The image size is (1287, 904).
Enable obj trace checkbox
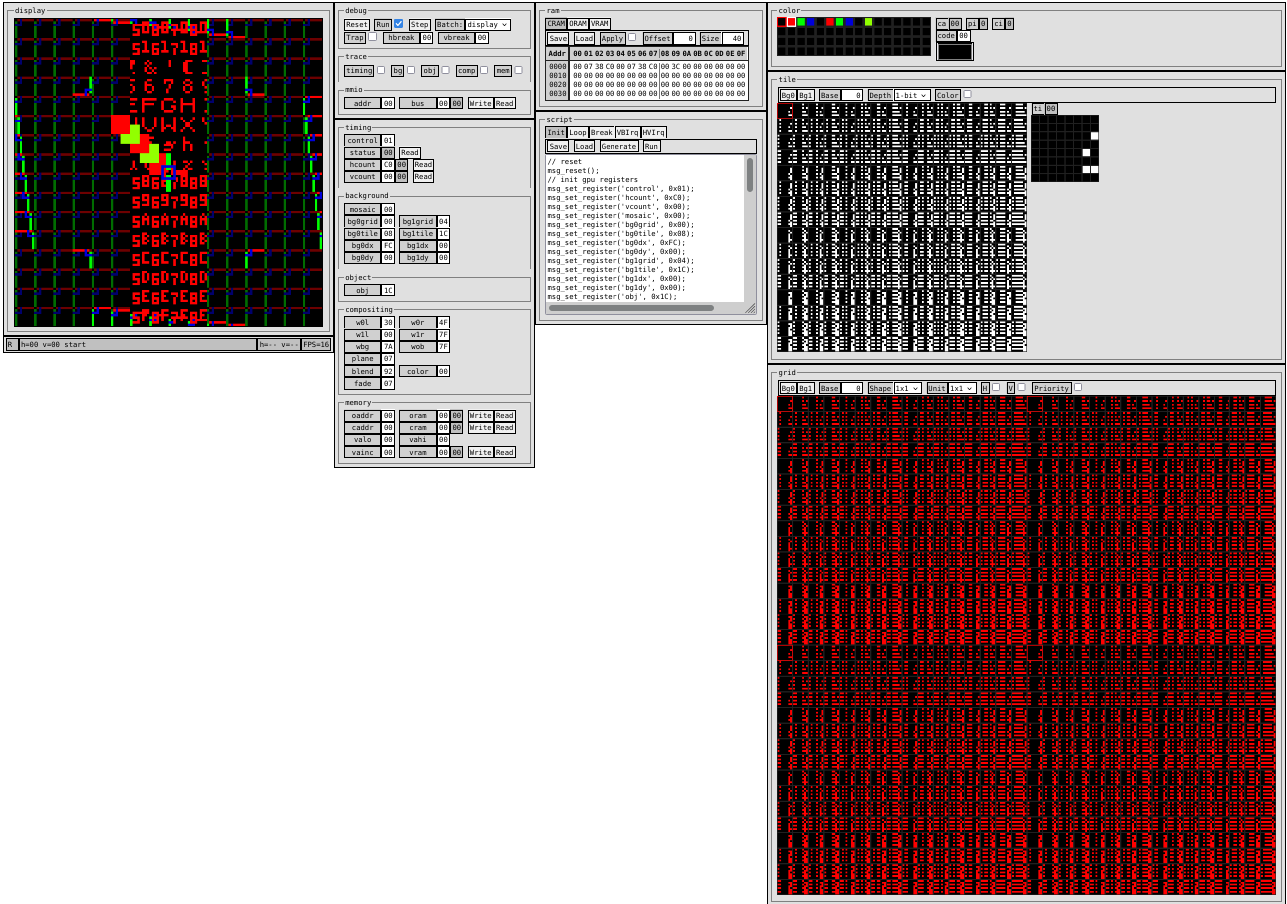tap(446, 70)
